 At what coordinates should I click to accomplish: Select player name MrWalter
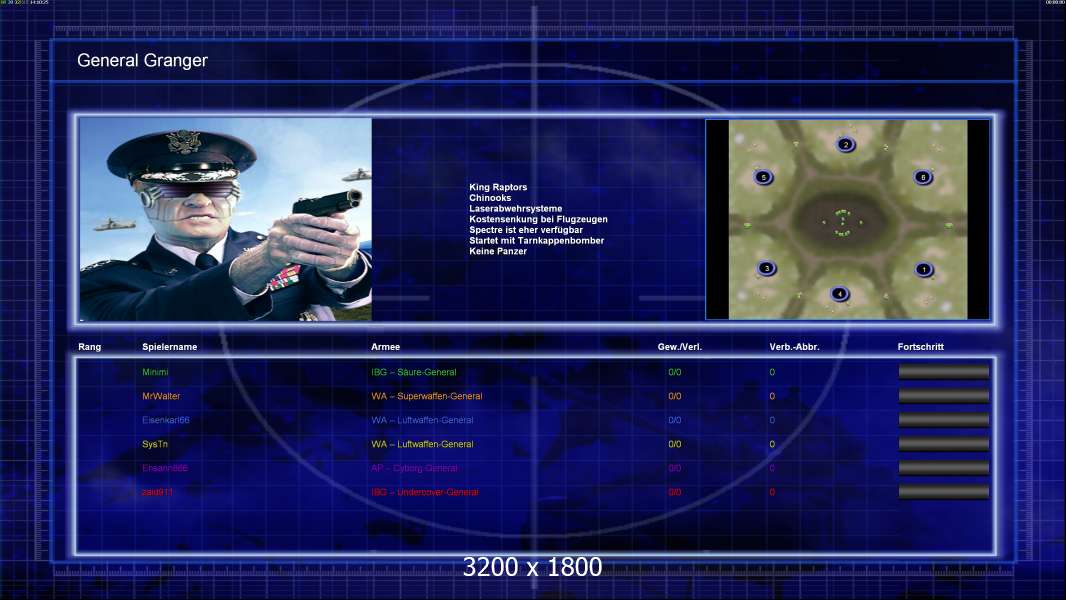point(161,396)
